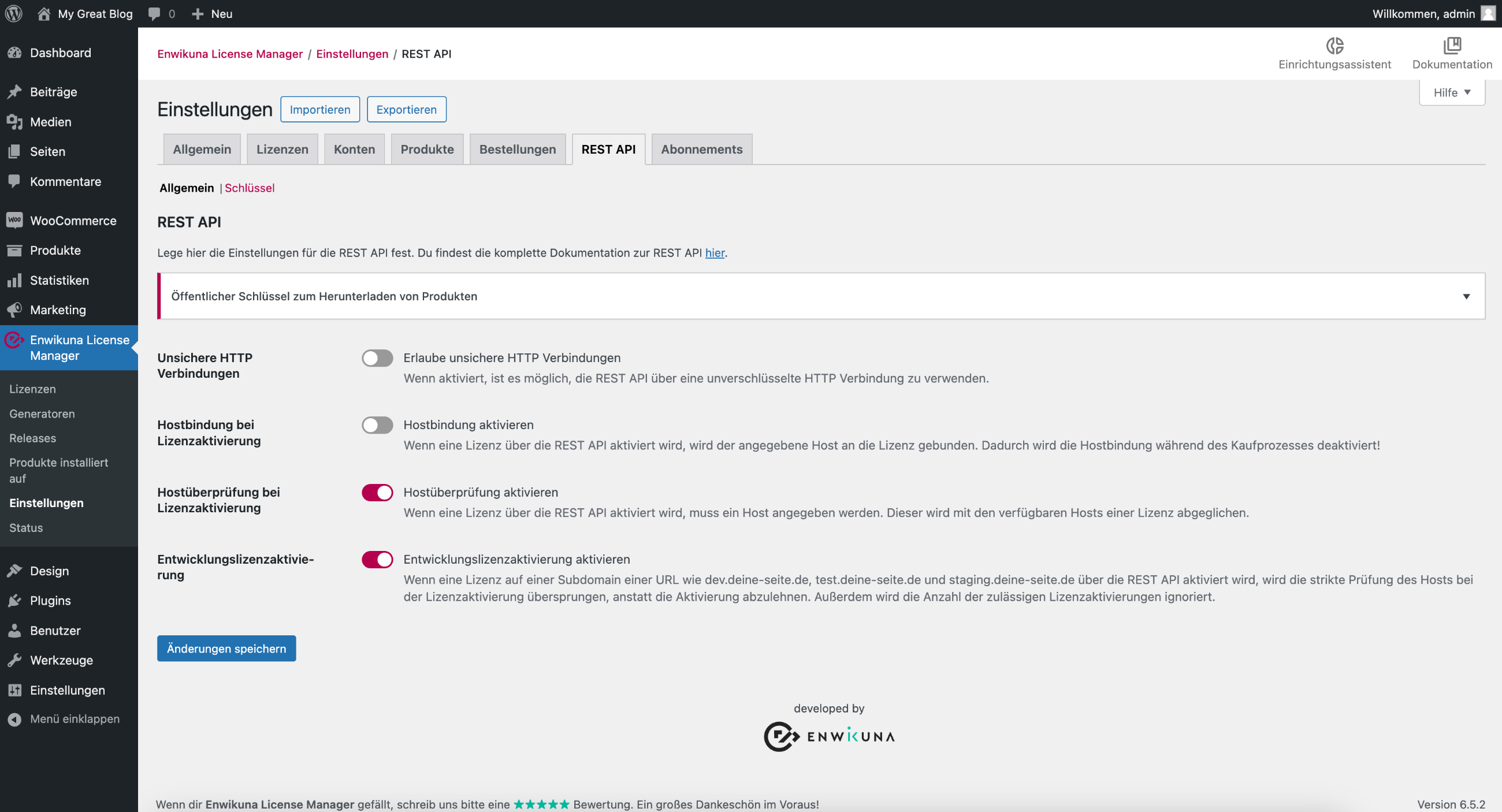
Task: Open the Hilfe dropdown
Action: tap(1451, 92)
